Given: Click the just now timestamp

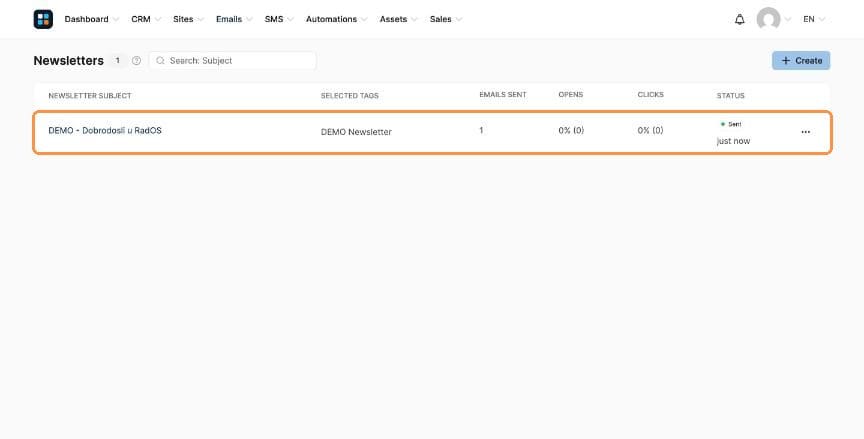Looking at the screenshot, I should [x=733, y=141].
